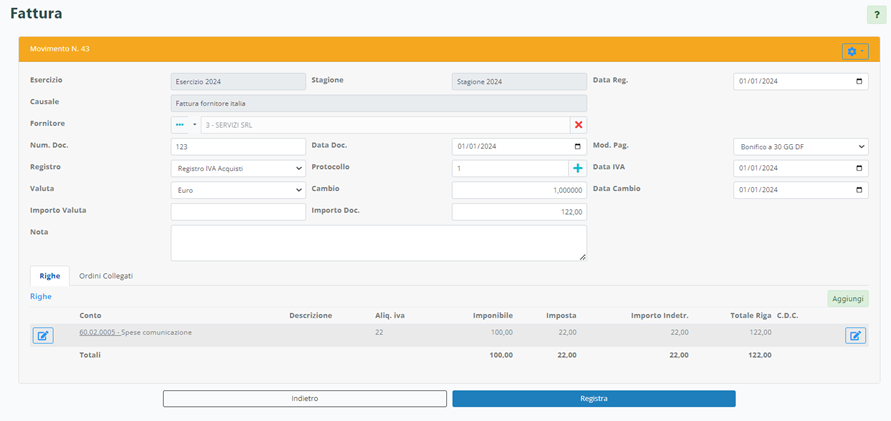Select the Righe tab
The image size is (891, 421).
(49, 275)
